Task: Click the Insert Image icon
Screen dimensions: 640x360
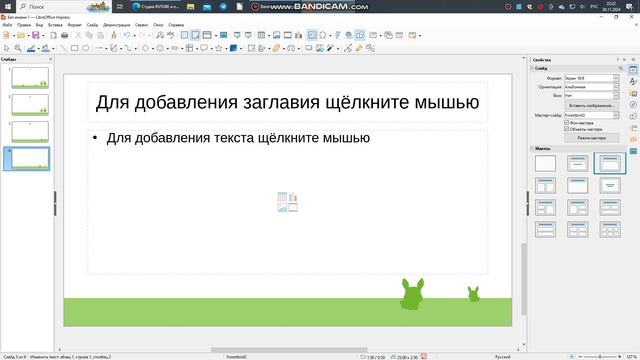Action: point(277,36)
